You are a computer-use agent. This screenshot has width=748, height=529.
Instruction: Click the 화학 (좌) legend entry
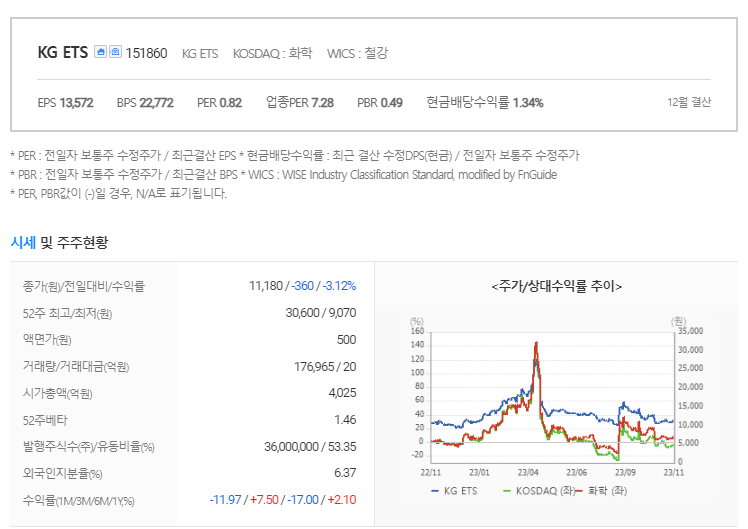pyautogui.click(x=603, y=491)
